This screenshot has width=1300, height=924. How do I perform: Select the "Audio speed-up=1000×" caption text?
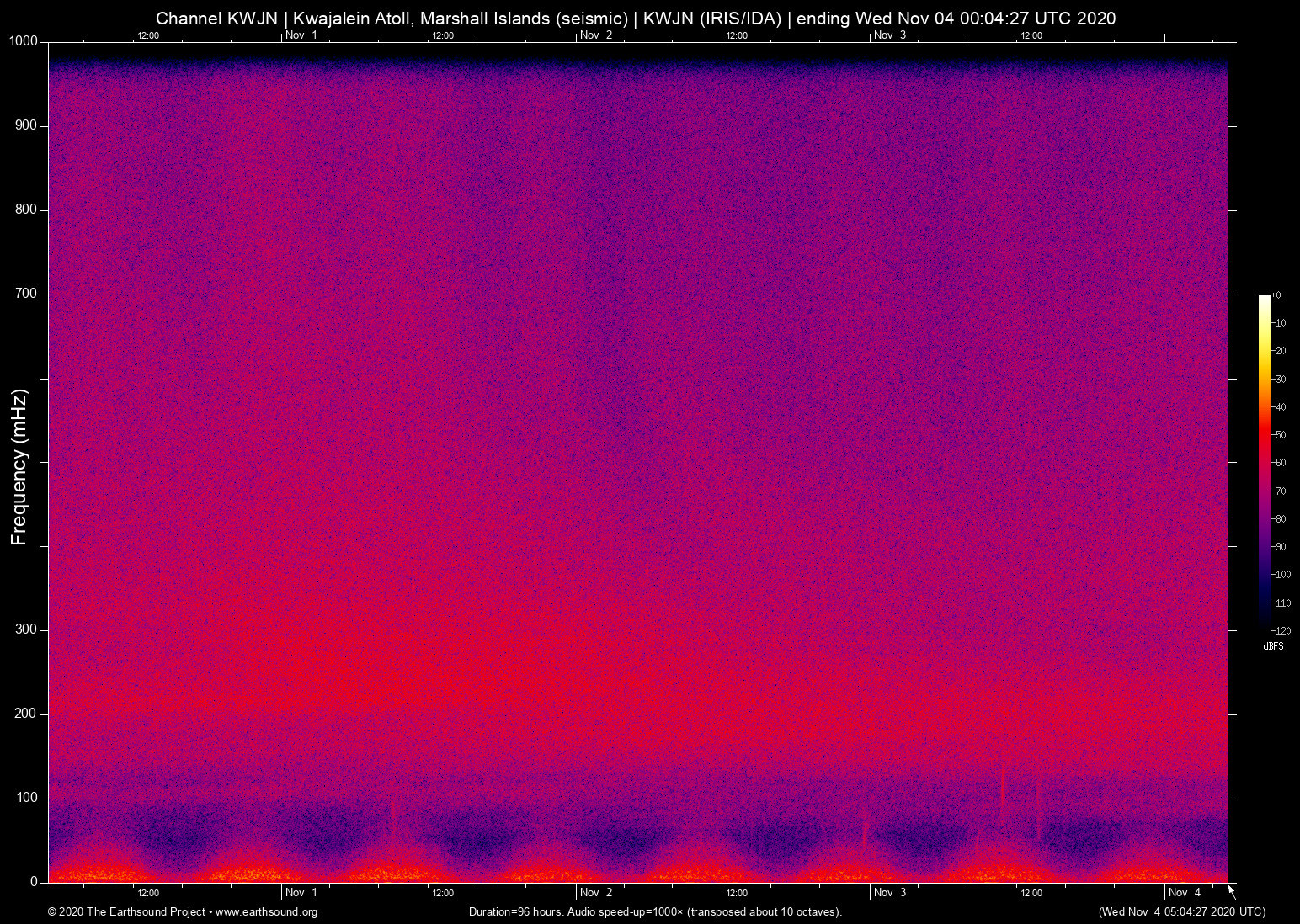tap(626, 912)
